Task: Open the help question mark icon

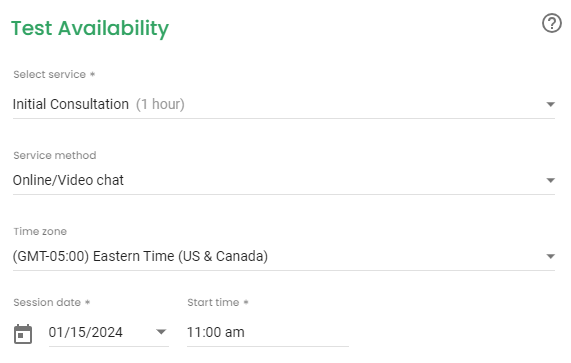Action: click(552, 23)
